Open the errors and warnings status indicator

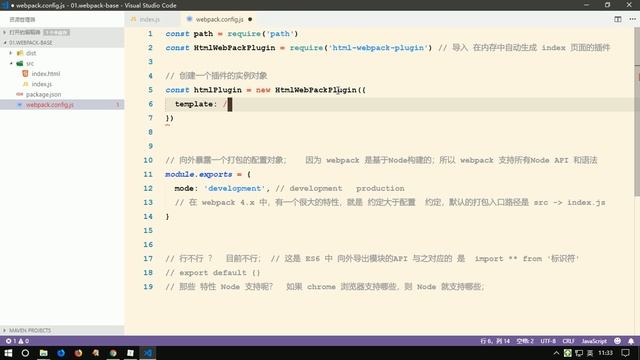[x=17, y=341]
